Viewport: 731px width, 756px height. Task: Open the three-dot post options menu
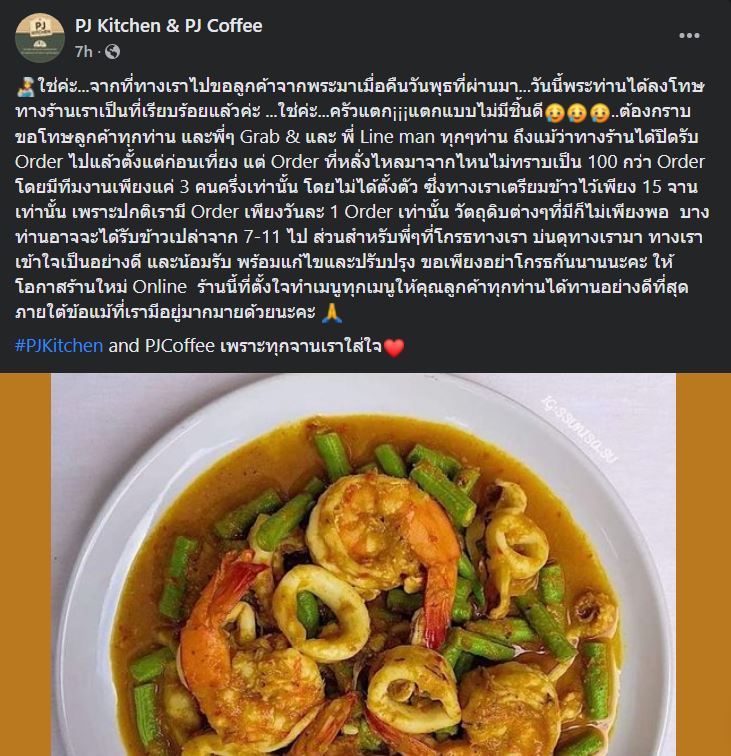[689, 35]
